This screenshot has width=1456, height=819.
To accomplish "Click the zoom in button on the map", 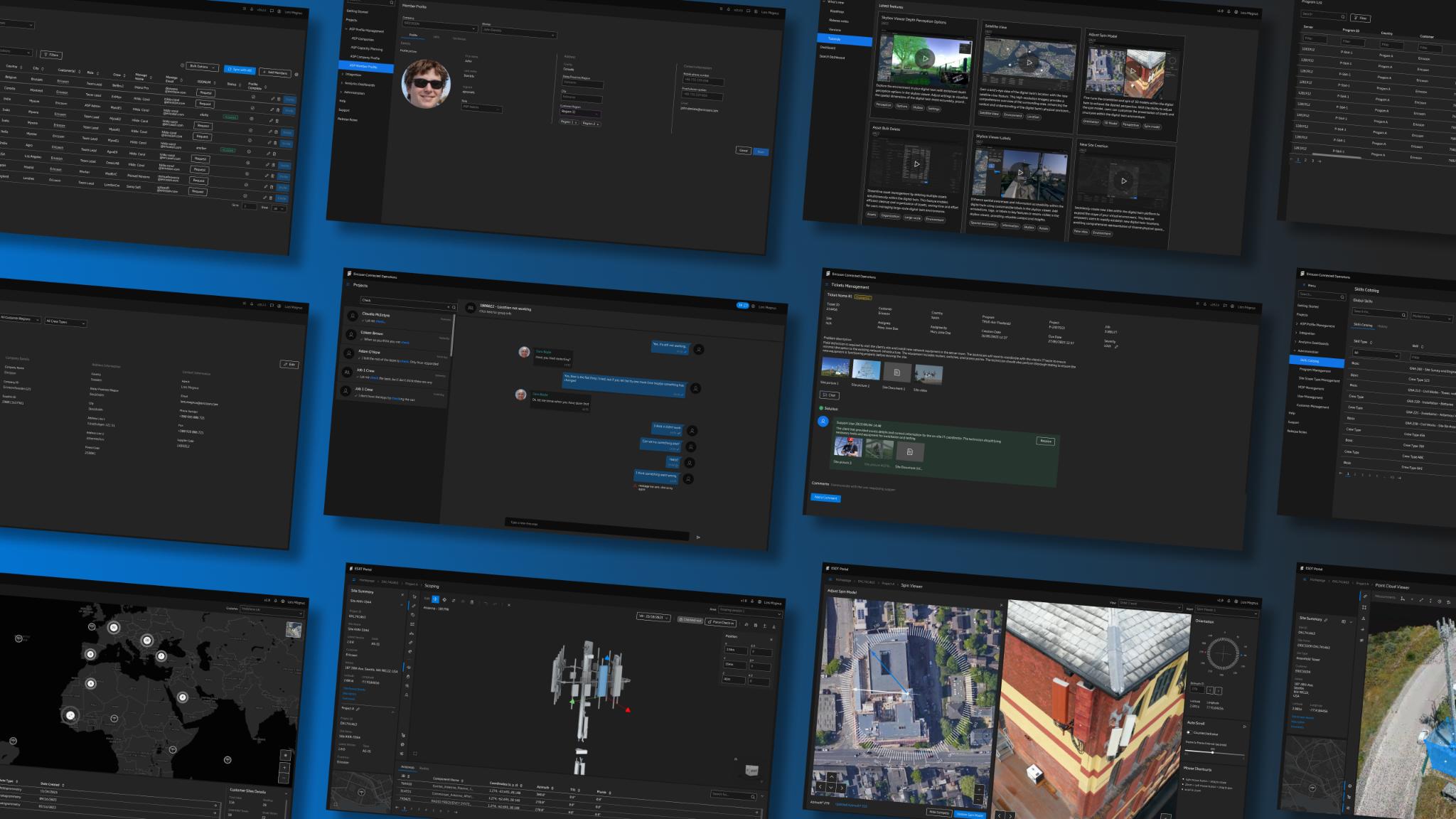I will (284, 767).
